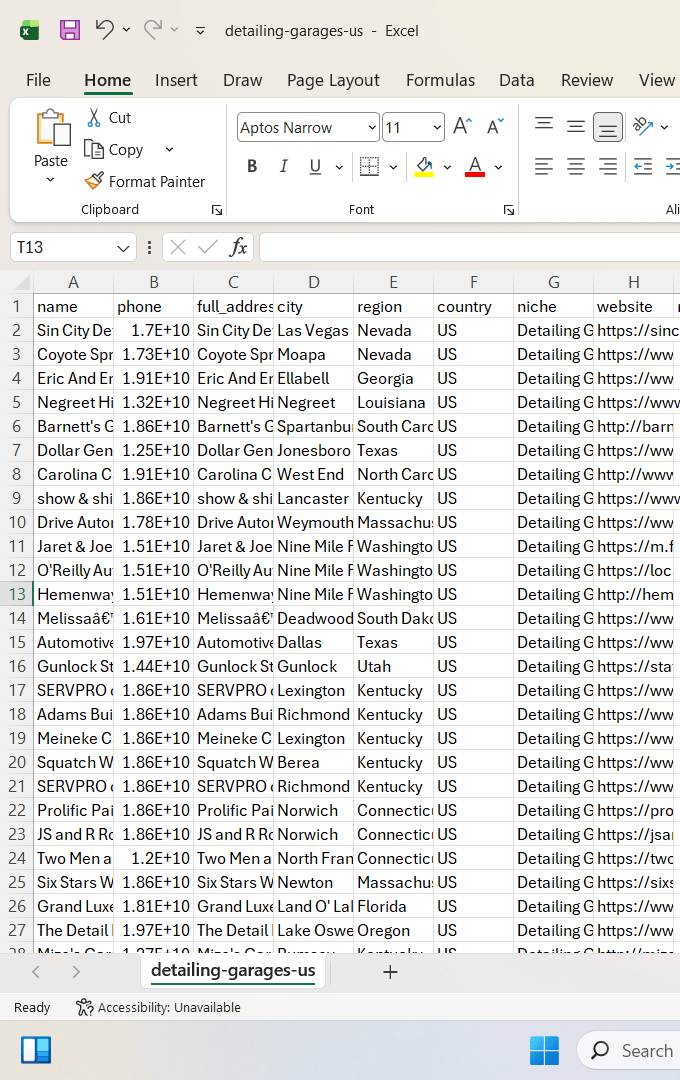The height and width of the screenshot is (1080, 680).
Task: Add a new sheet with plus button
Action: (x=390, y=972)
